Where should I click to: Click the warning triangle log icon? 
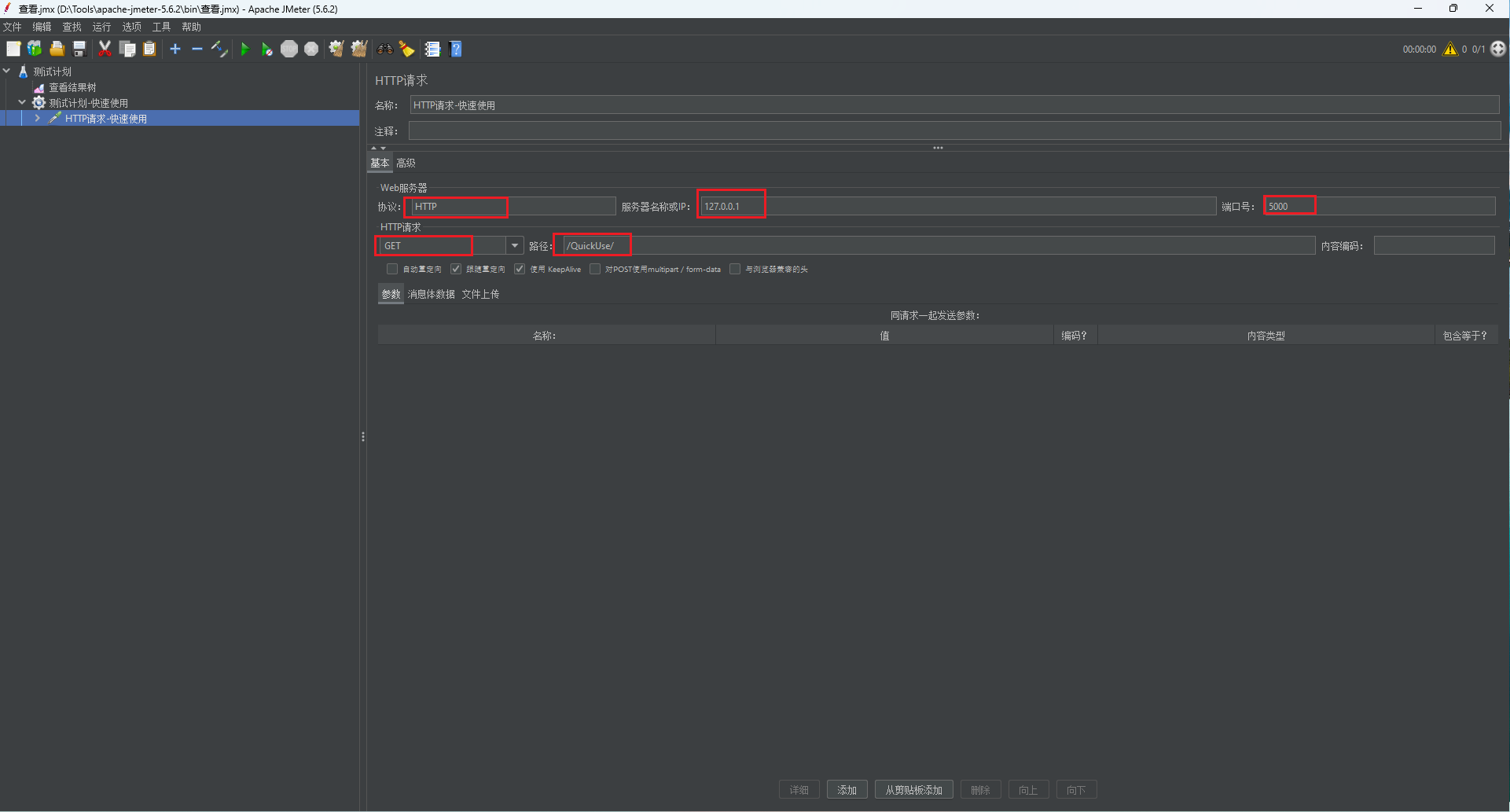click(1450, 49)
